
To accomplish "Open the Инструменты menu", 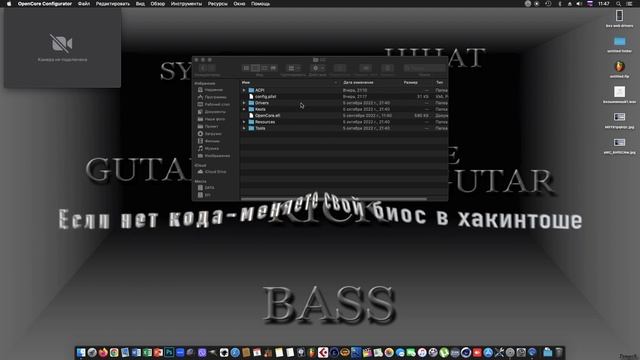I will click(x=186, y=4).
